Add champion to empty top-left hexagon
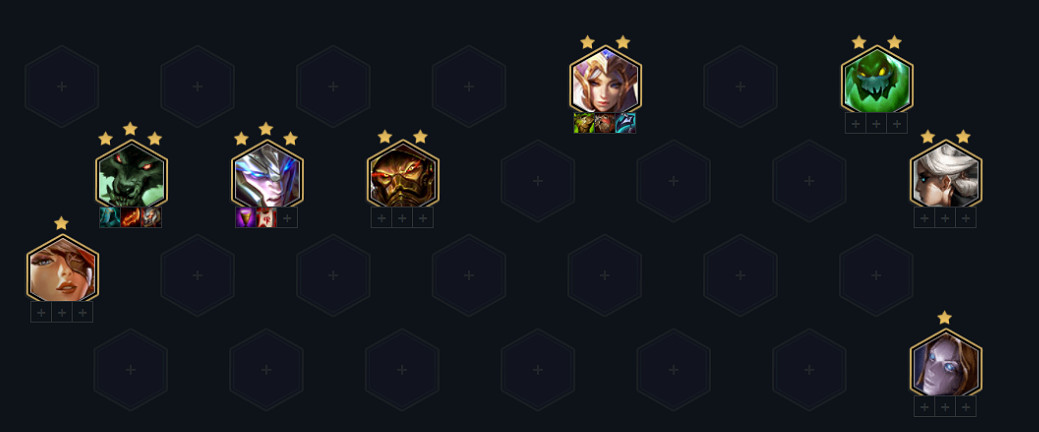The image size is (1039, 432). pyautogui.click(x=62, y=86)
